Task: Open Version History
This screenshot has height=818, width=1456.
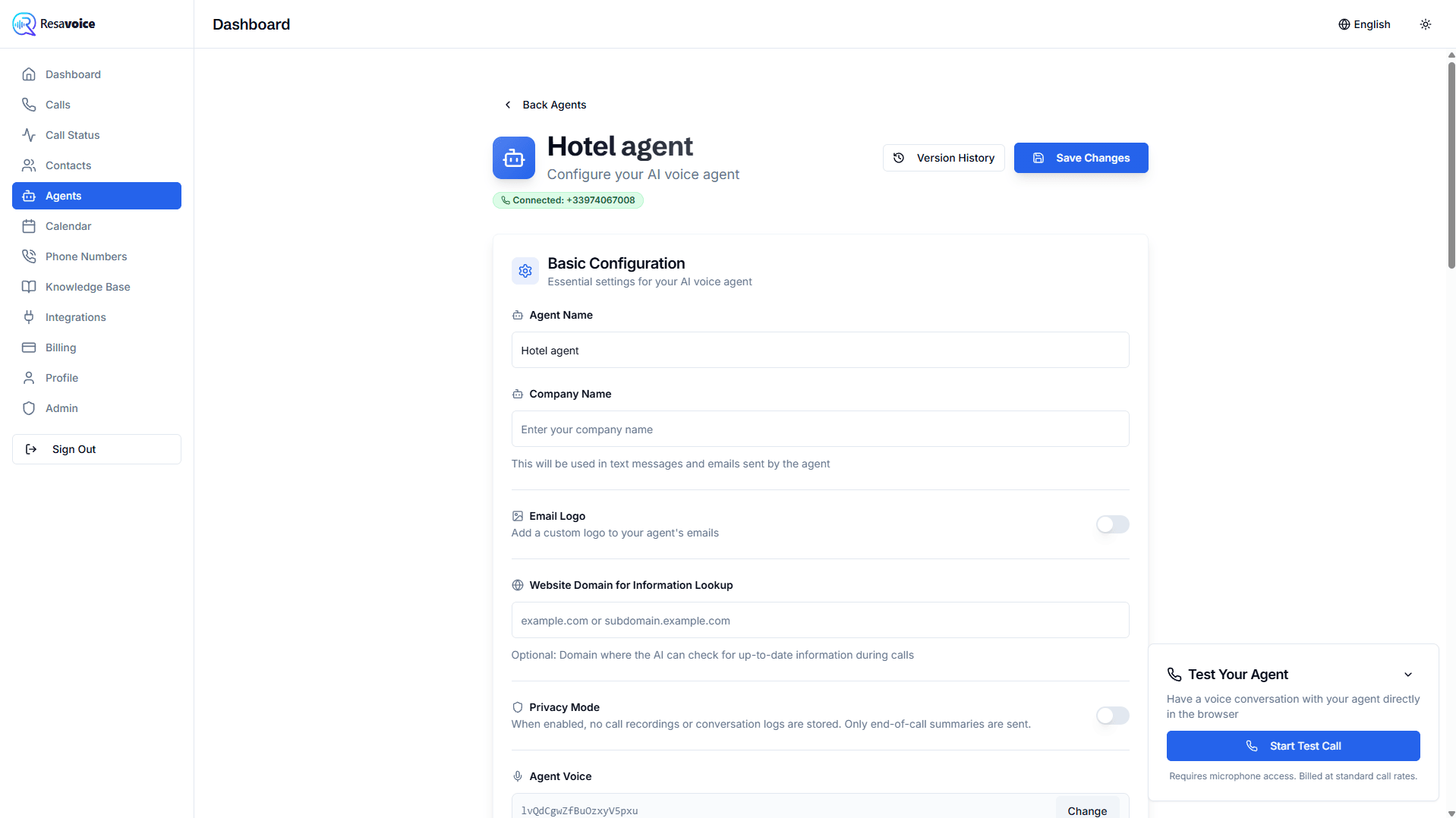Action: click(944, 158)
